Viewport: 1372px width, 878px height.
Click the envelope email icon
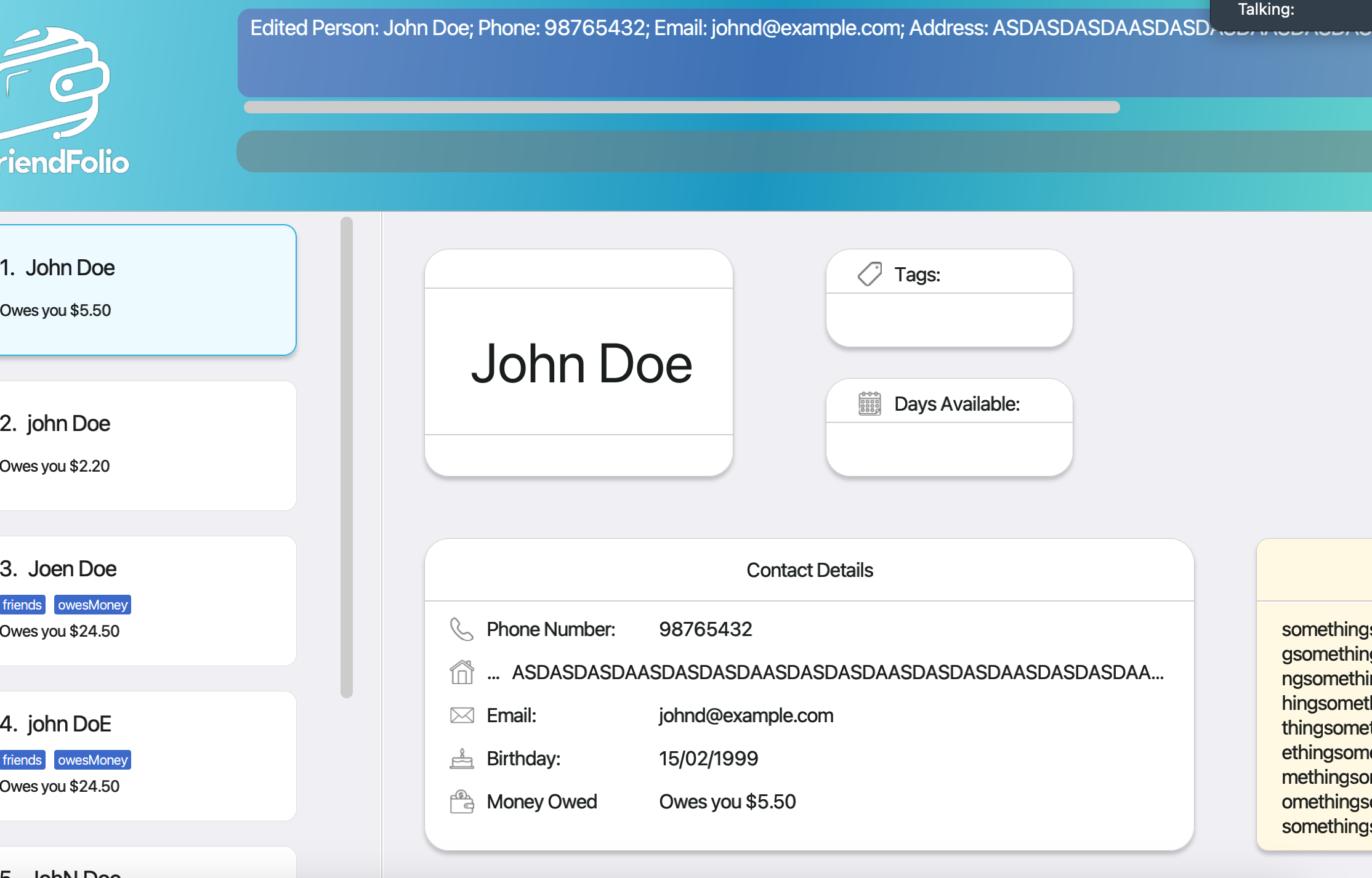461,715
